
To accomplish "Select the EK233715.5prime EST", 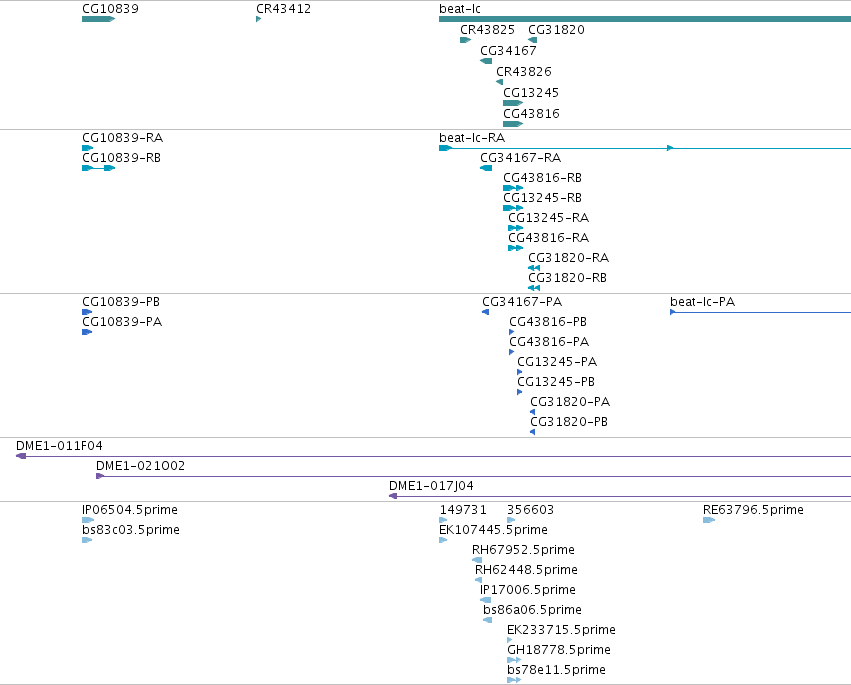I will click(510, 640).
